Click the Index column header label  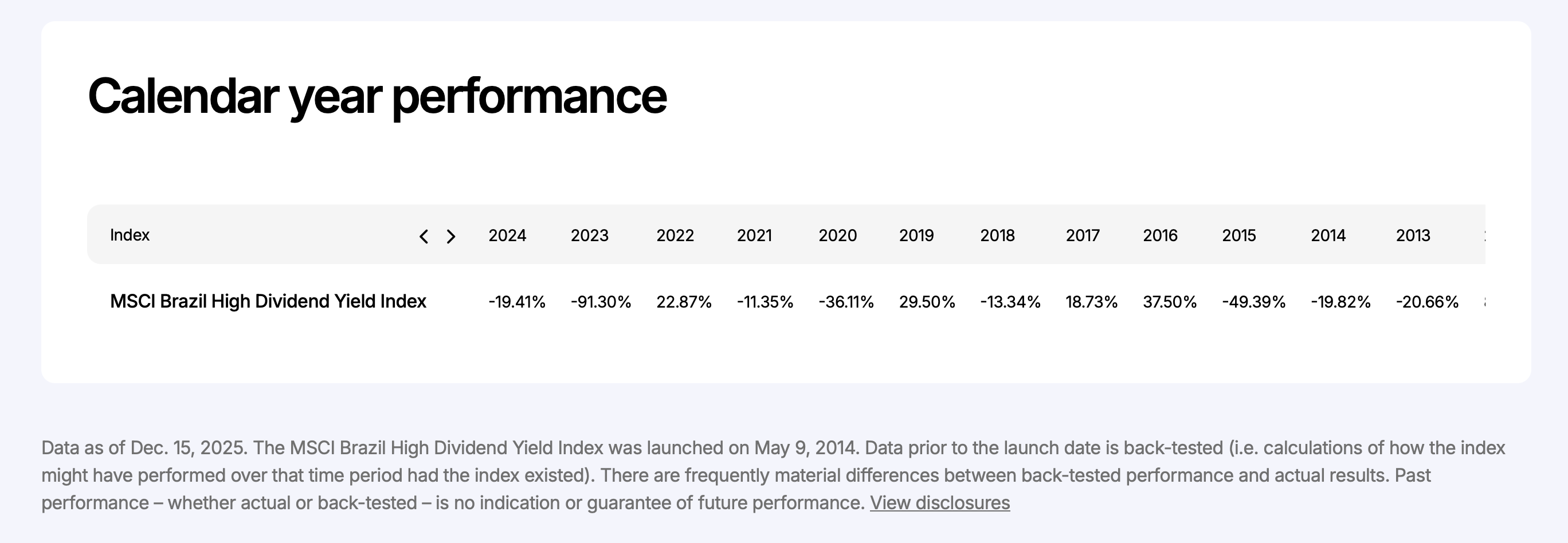tap(130, 235)
